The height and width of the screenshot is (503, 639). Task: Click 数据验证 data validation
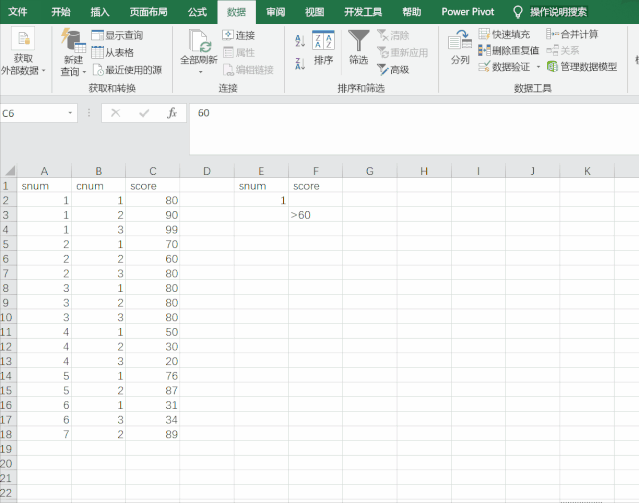point(504,67)
